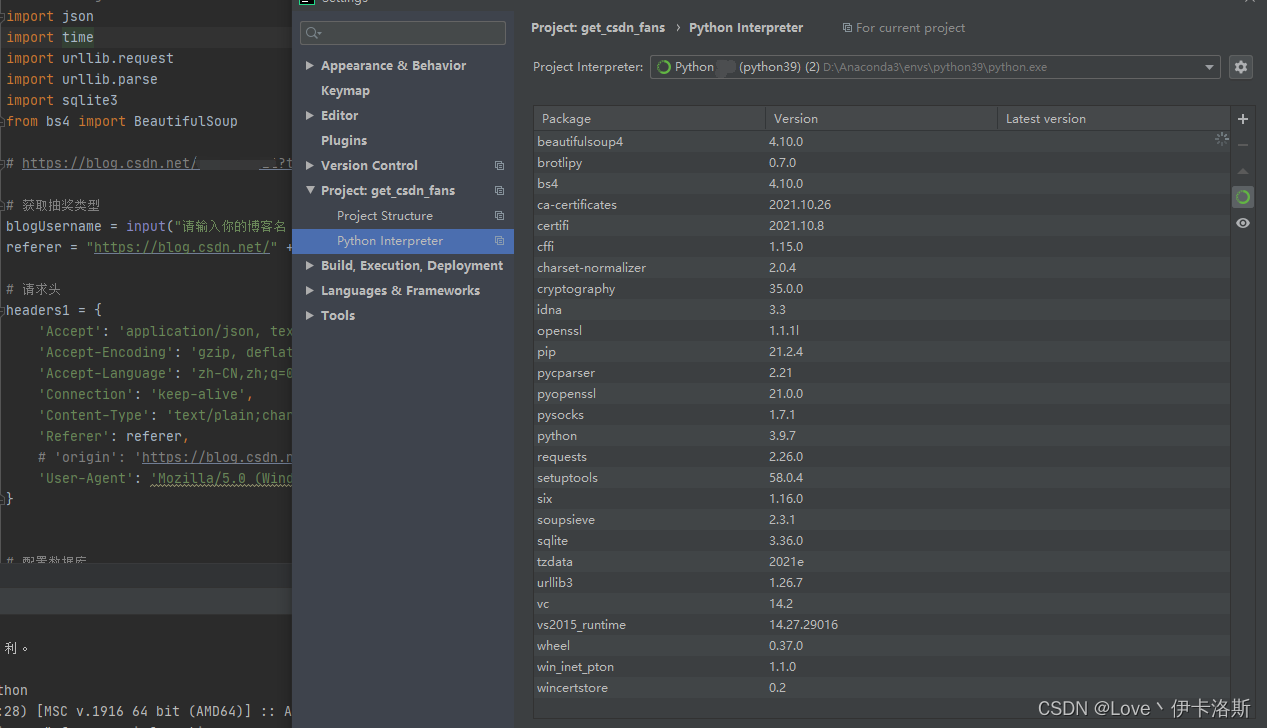This screenshot has width=1267, height=728.
Task: Click the icon before For current project
Action: [x=847, y=28]
